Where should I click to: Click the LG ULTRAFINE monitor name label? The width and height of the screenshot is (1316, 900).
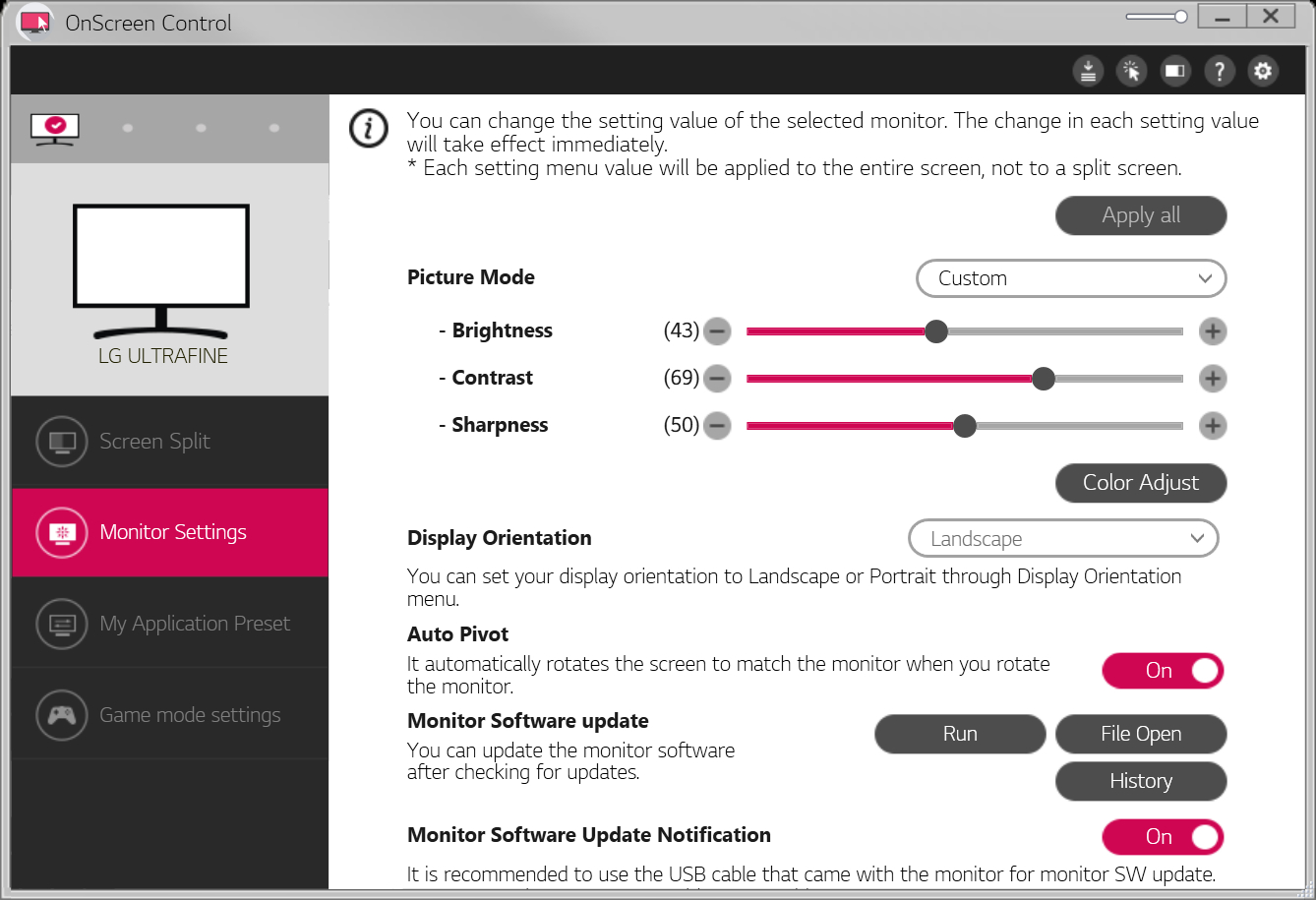[163, 356]
